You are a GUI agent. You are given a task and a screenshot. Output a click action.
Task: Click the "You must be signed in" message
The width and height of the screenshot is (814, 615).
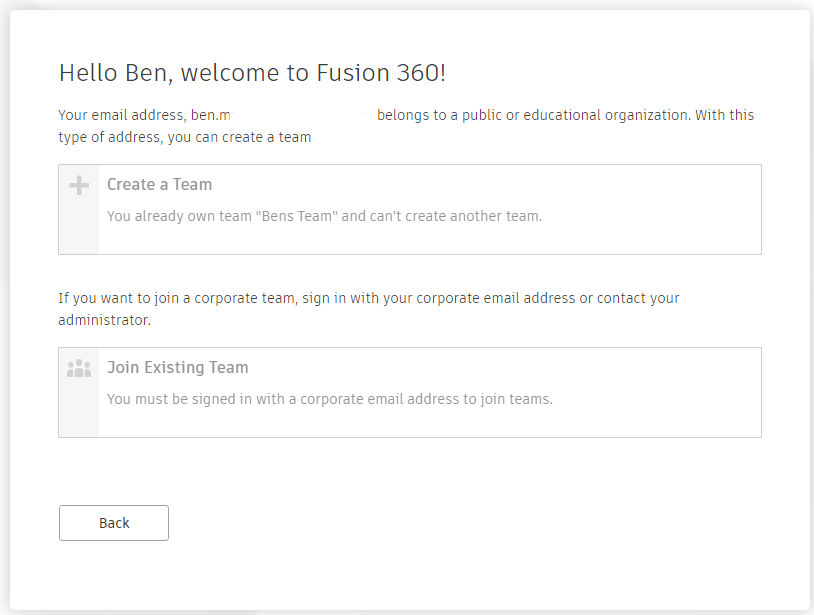coord(329,399)
